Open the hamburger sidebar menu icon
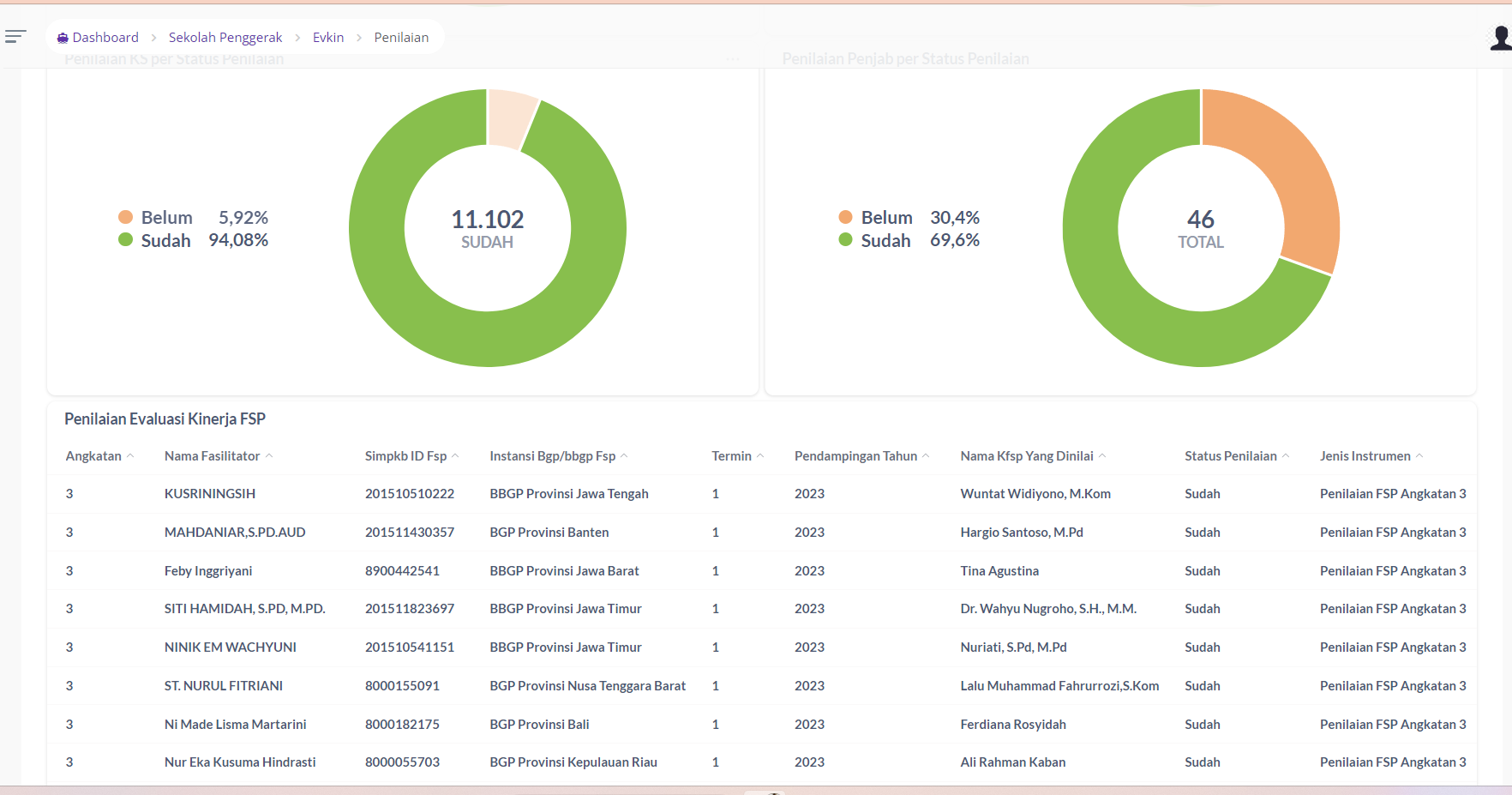 pos(15,36)
